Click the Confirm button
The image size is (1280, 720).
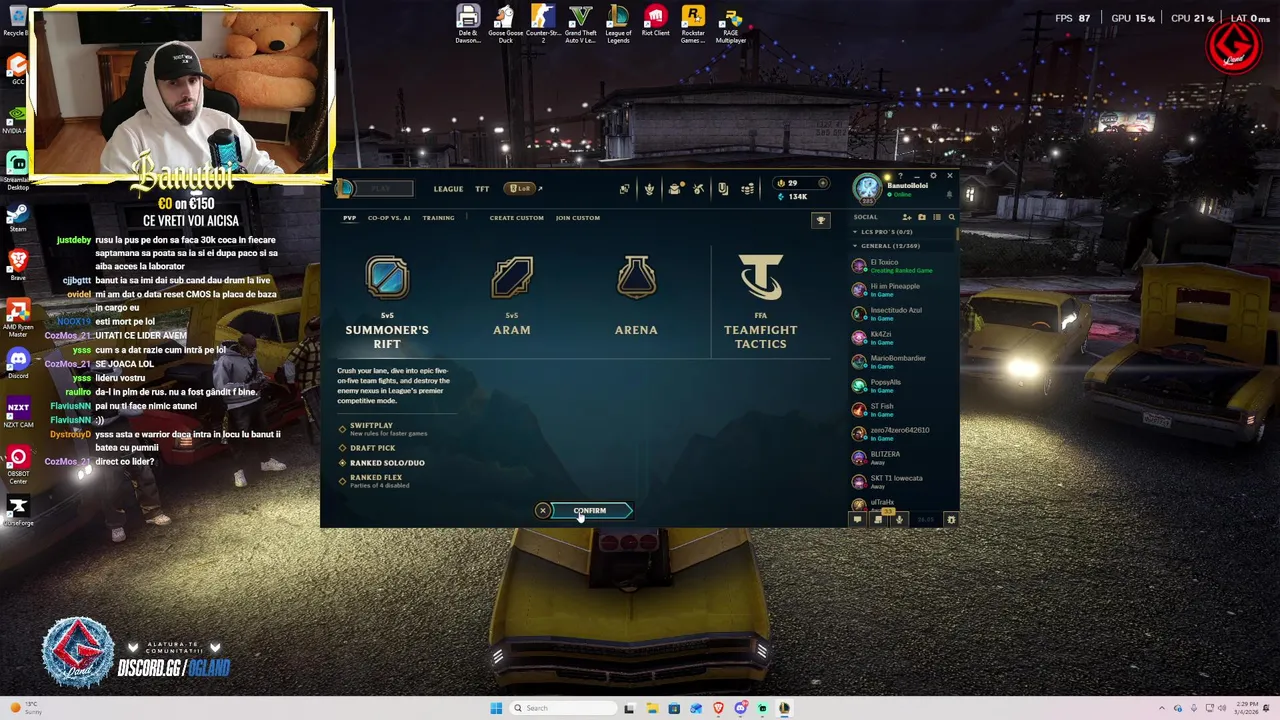[x=590, y=511]
